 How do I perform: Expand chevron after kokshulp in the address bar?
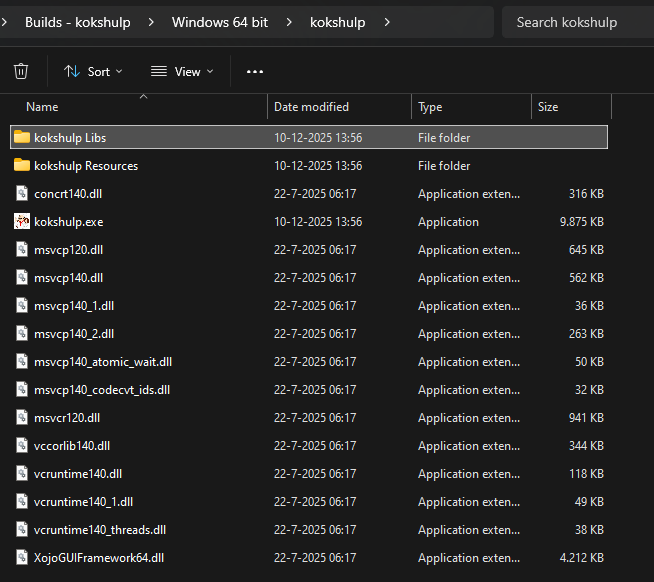point(386,22)
